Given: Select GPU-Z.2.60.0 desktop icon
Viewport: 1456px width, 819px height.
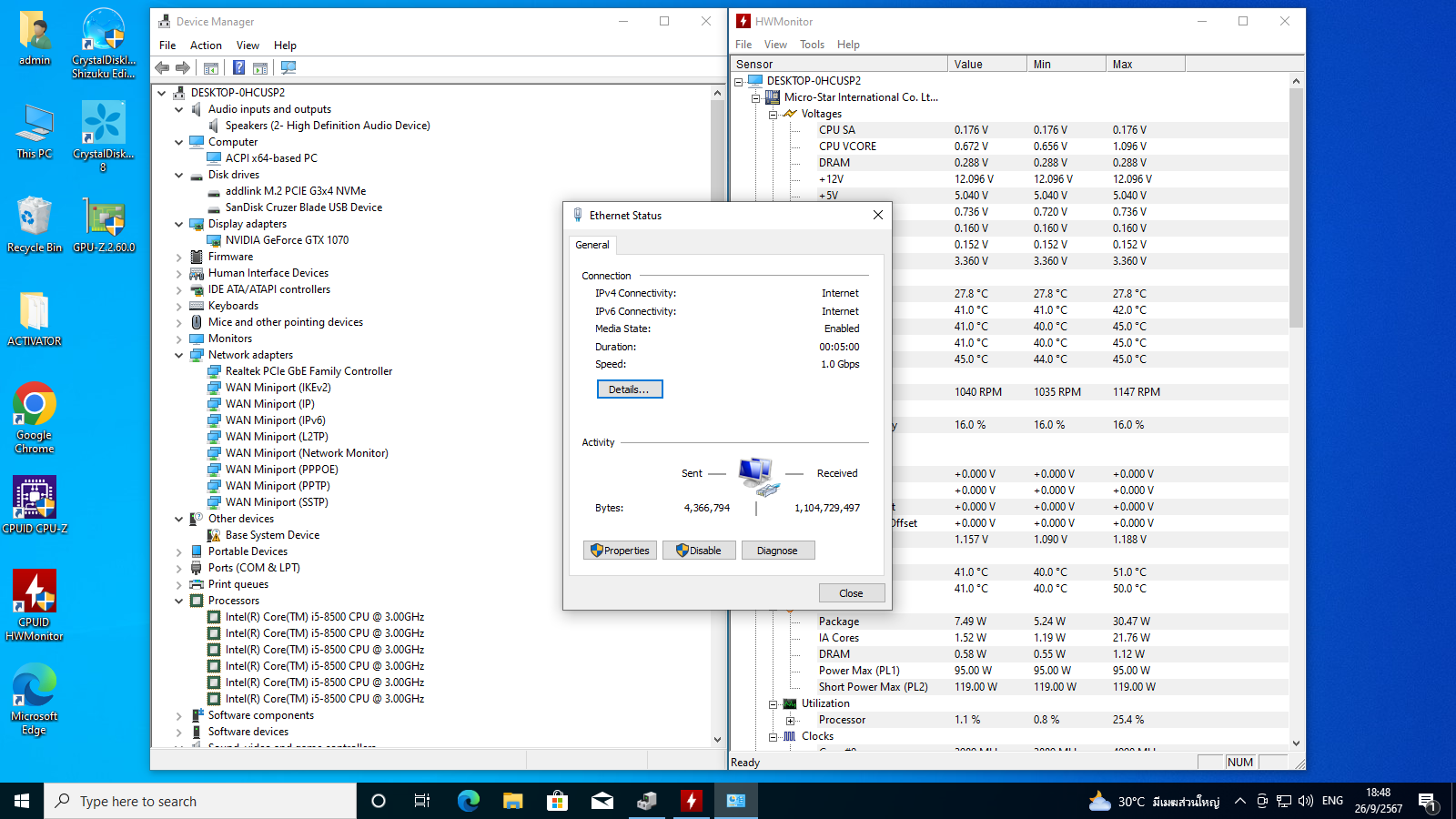Looking at the screenshot, I should pos(104,224).
